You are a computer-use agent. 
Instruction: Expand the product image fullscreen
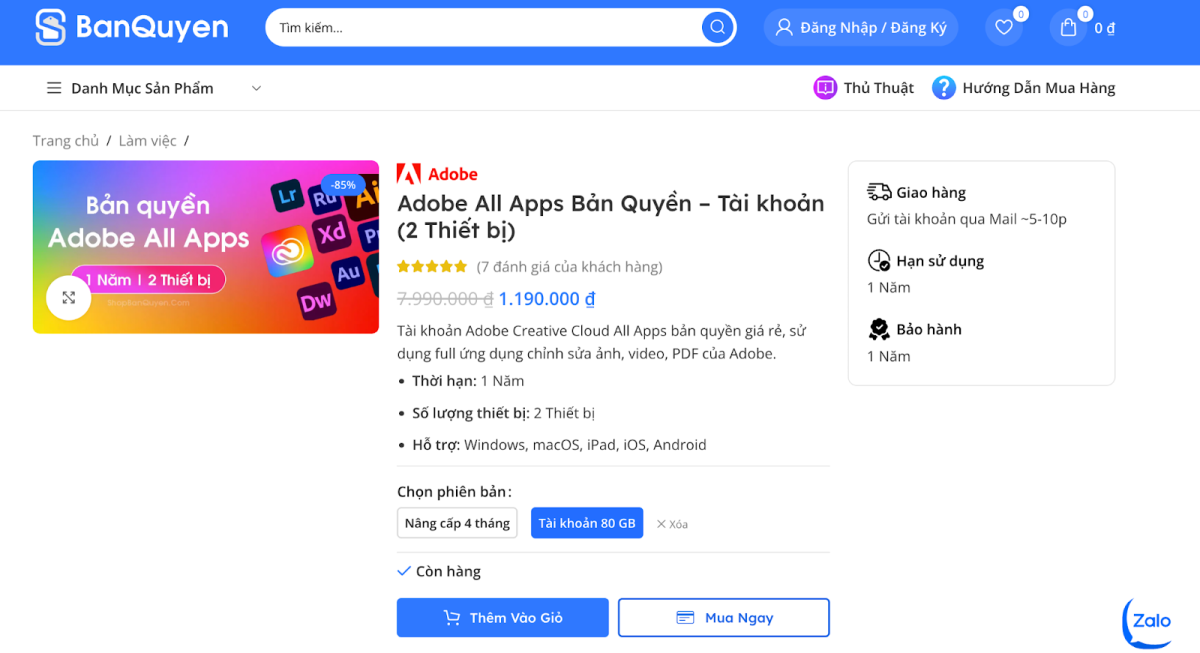pyautogui.click(x=69, y=297)
